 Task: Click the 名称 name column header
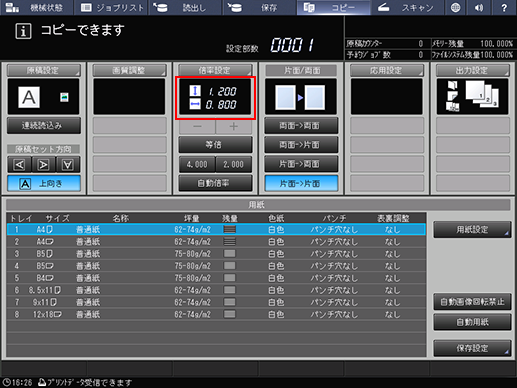(x=120, y=218)
